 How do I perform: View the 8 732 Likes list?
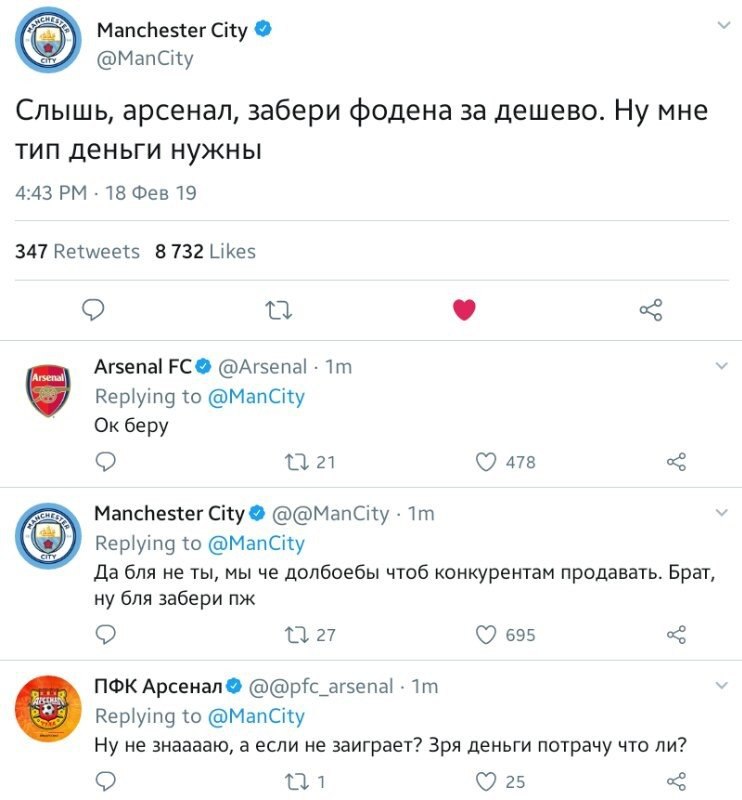[205, 252]
